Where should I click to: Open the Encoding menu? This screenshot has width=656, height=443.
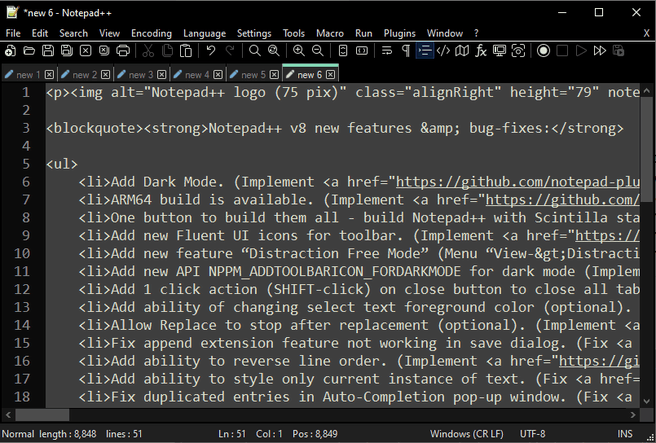tap(151, 33)
